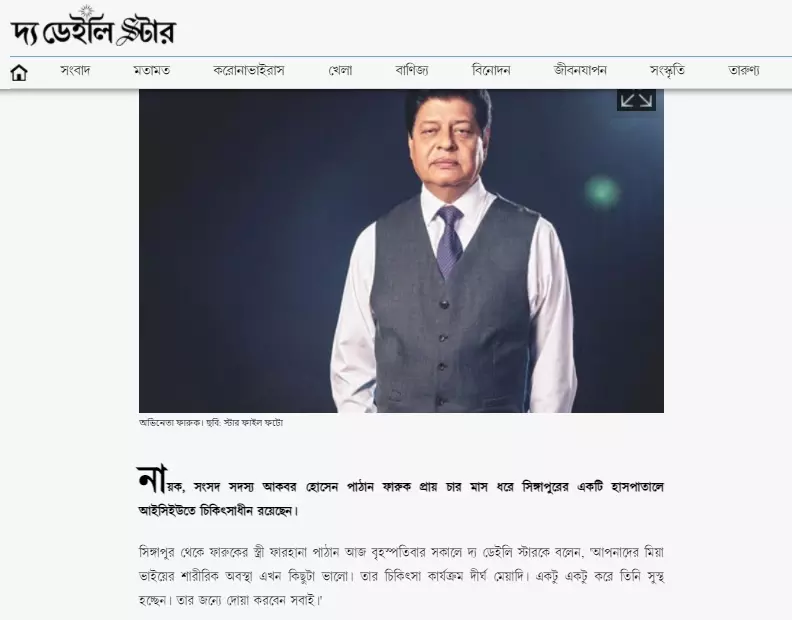
Task: Select the করোনাভাইরাস navigation item
Action: pyautogui.click(x=249, y=70)
